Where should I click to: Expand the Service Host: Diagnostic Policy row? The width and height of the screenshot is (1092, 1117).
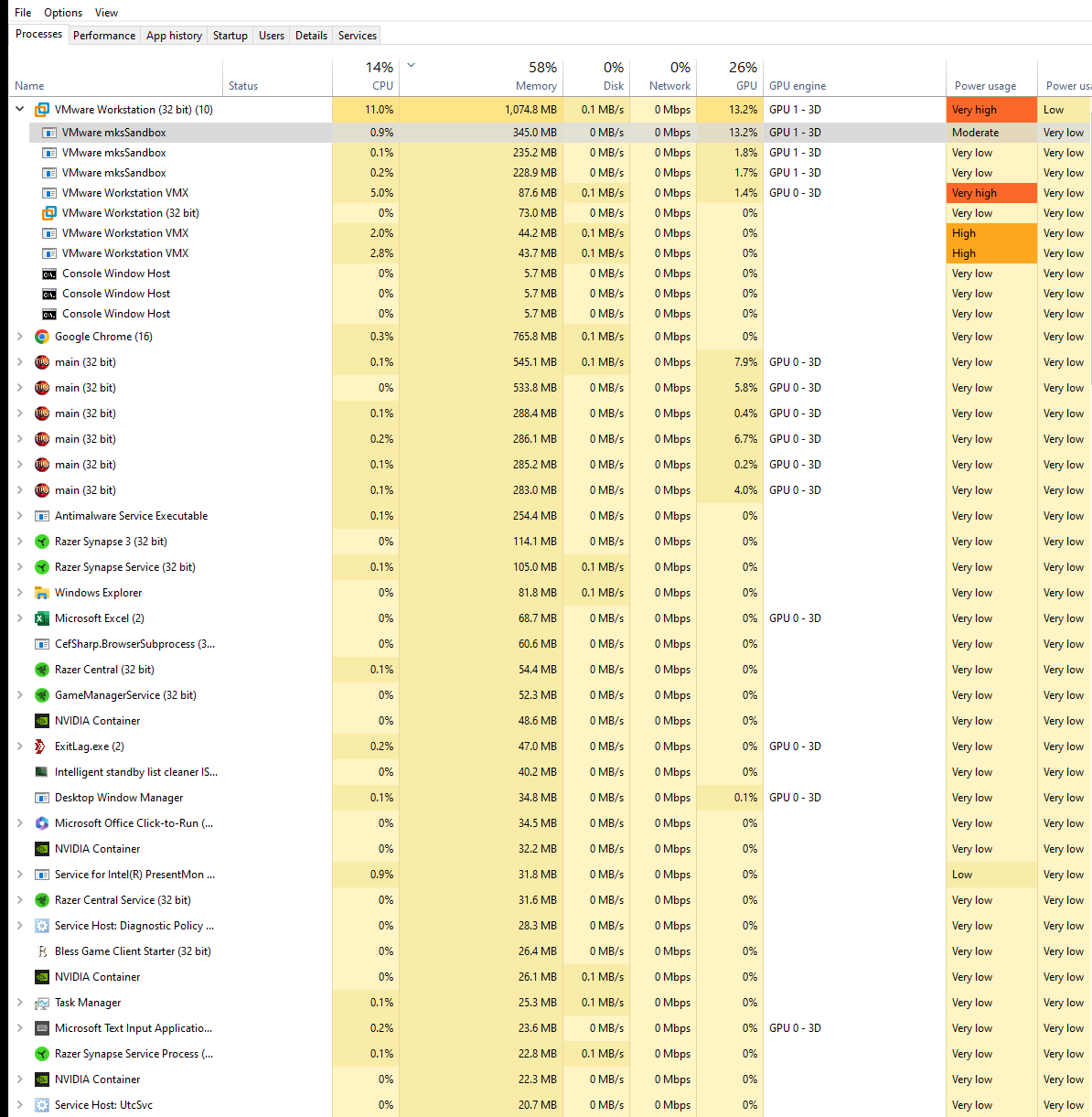19,926
